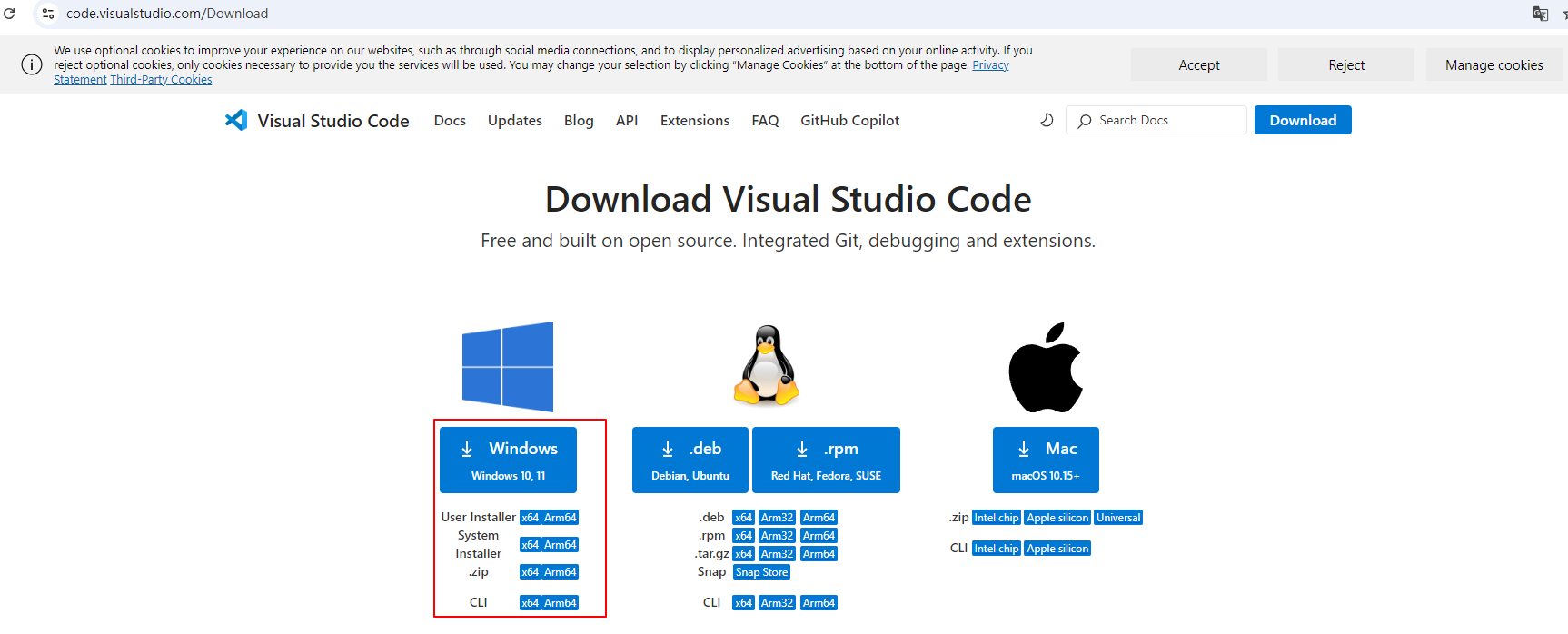This screenshot has height=634, width=1568.
Task: Download the .rpm Red Hat, Fedora package
Action: tap(826, 460)
